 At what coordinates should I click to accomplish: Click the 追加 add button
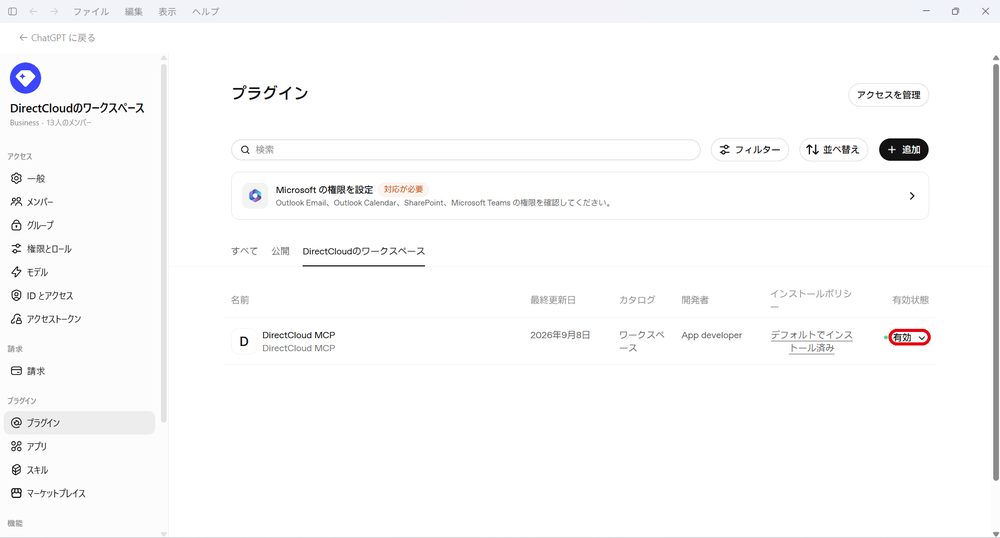[904, 150]
